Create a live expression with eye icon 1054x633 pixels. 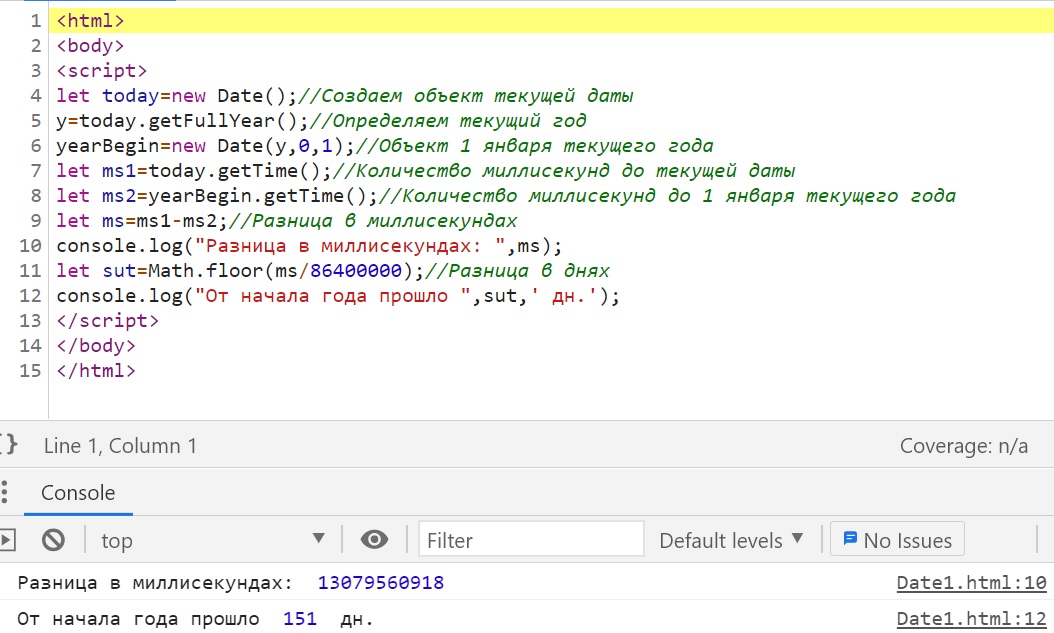374,540
